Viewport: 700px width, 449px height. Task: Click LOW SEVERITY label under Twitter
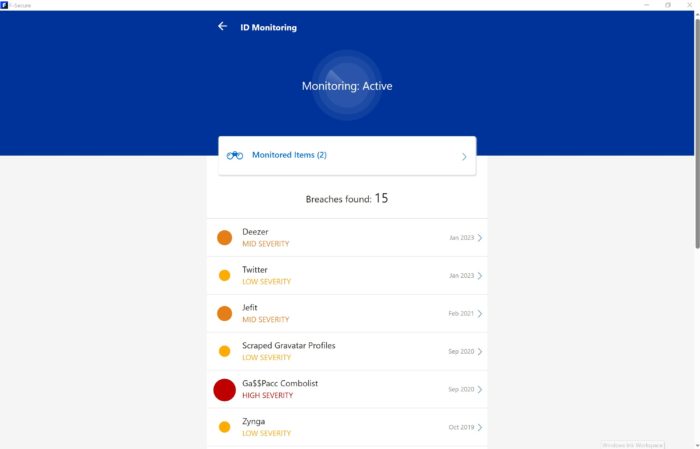267,282
